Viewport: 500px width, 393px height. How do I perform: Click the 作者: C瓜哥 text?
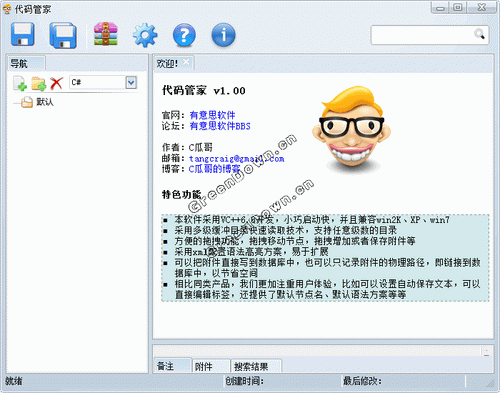tap(187, 147)
